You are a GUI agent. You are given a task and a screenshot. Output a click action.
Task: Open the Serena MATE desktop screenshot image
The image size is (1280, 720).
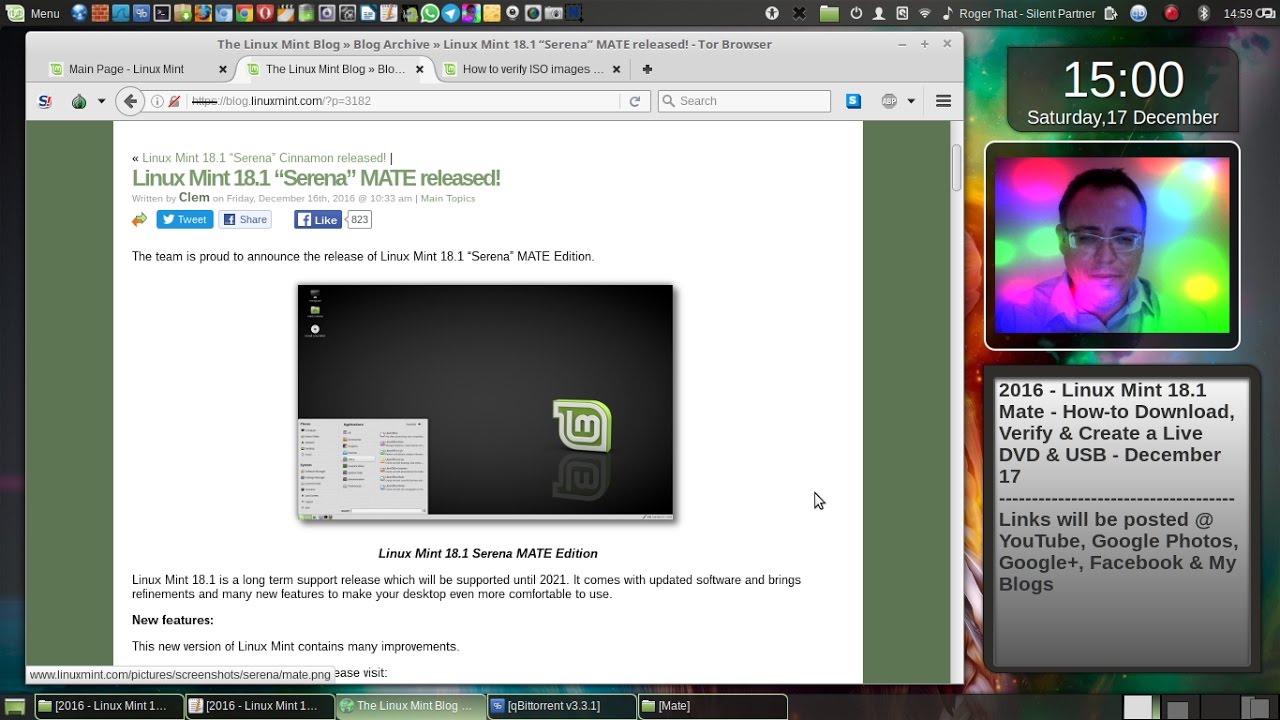point(485,401)
